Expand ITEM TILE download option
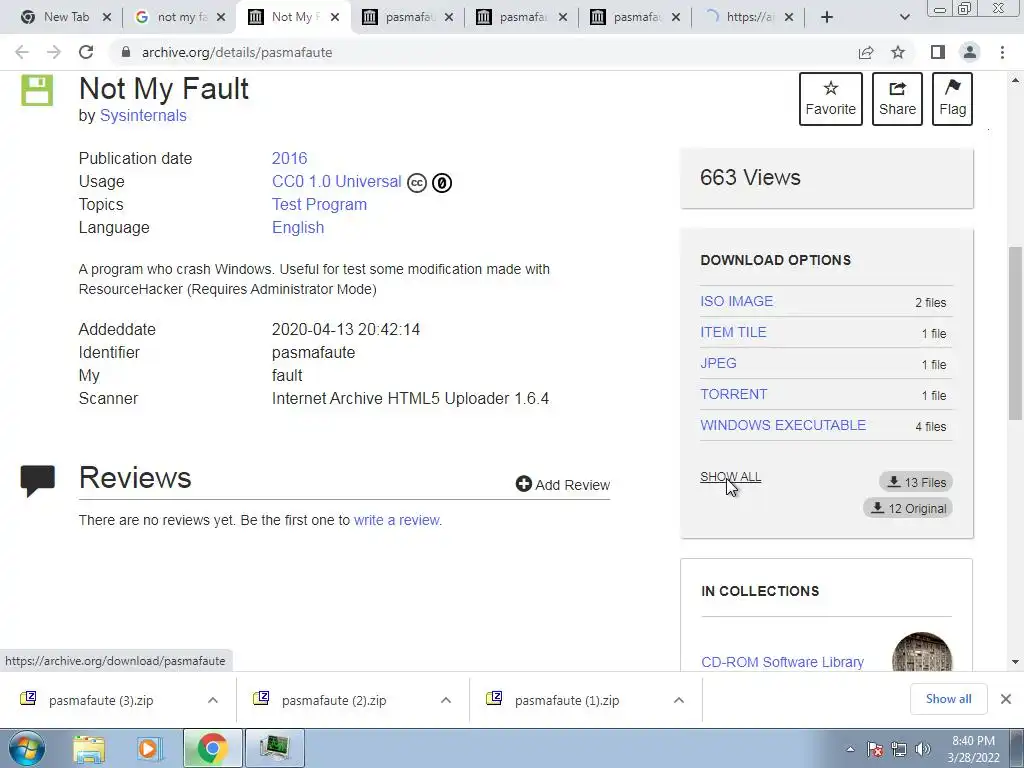 coord(733,332)
